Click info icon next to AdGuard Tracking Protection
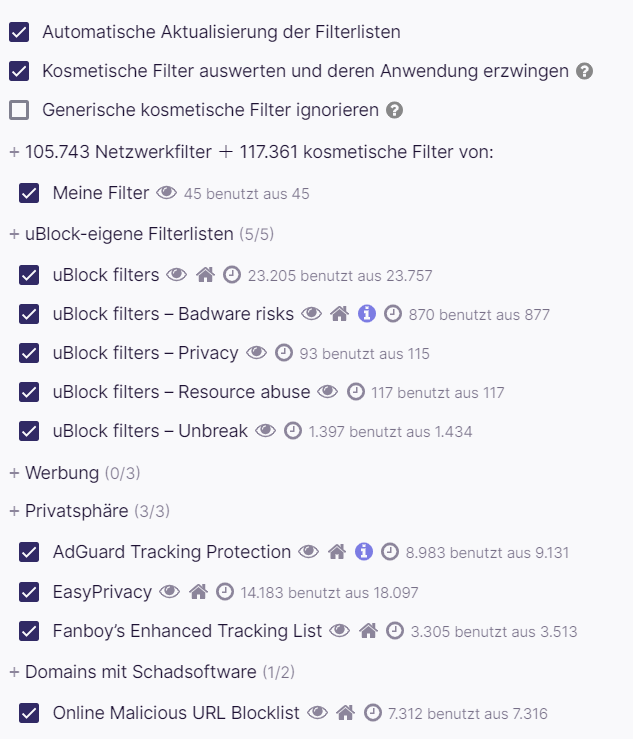The width and height of the screenshot is (633, 739). click(x=364, y=551)
